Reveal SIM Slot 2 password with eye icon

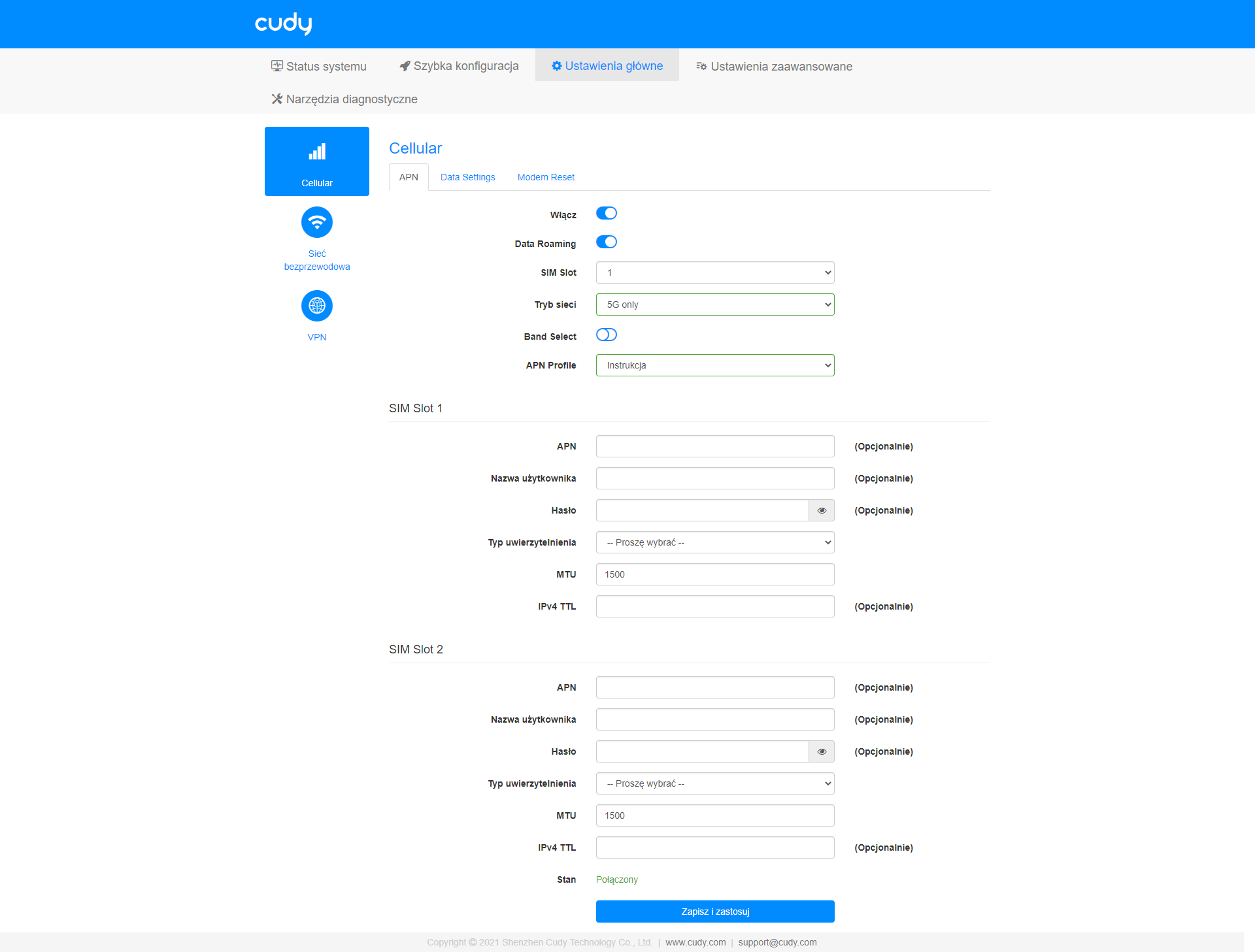pos(822,751)
